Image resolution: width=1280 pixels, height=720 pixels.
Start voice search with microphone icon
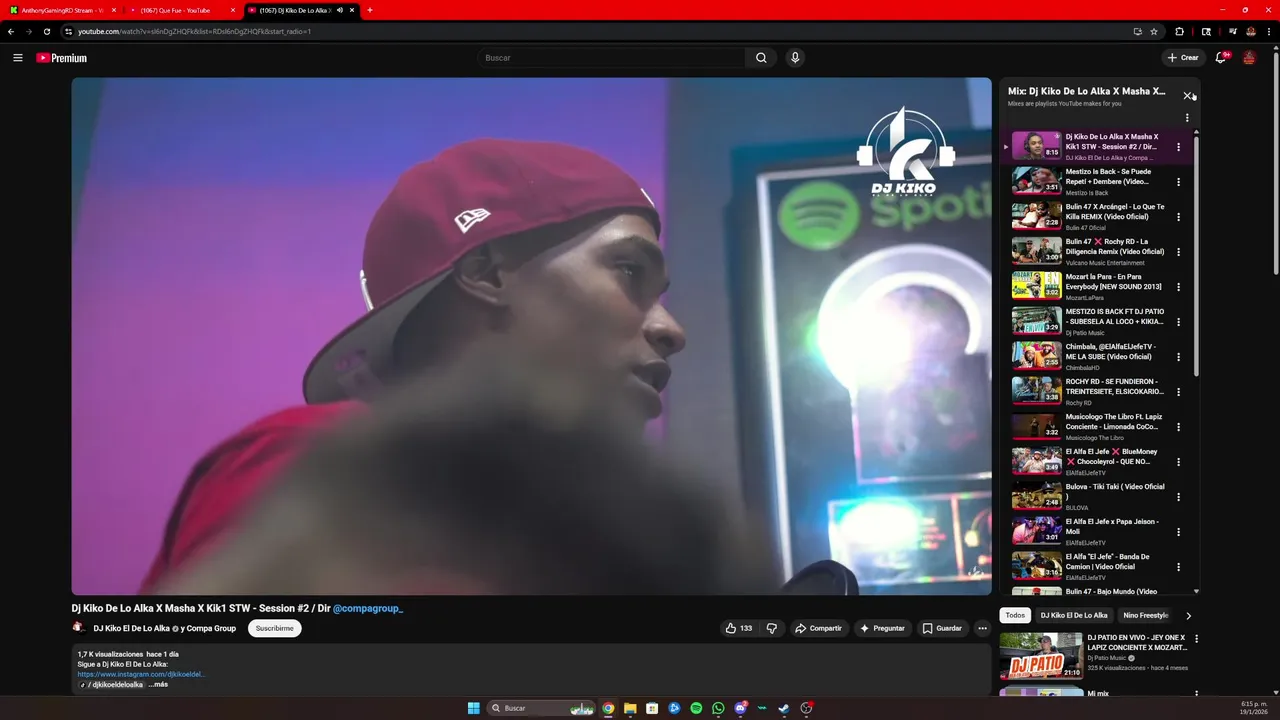(795, 58)
